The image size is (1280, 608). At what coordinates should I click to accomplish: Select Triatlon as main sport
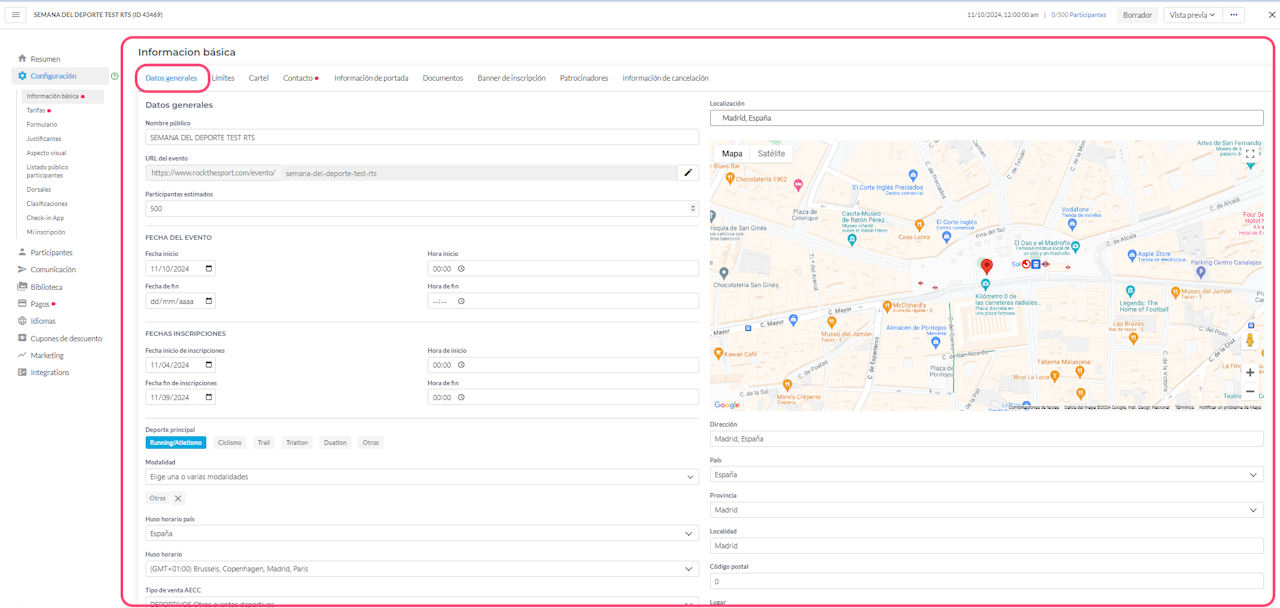click(x=297, y=442)
